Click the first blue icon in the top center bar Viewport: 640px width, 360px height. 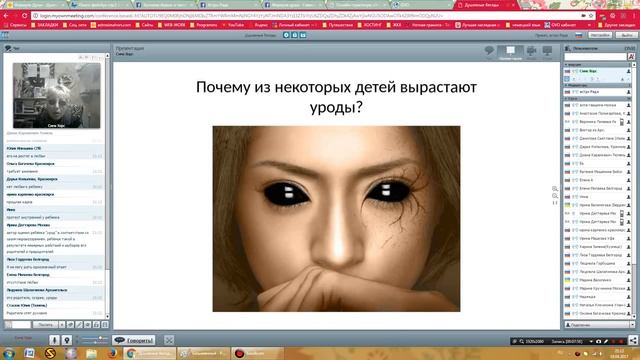tap(286, 35)
